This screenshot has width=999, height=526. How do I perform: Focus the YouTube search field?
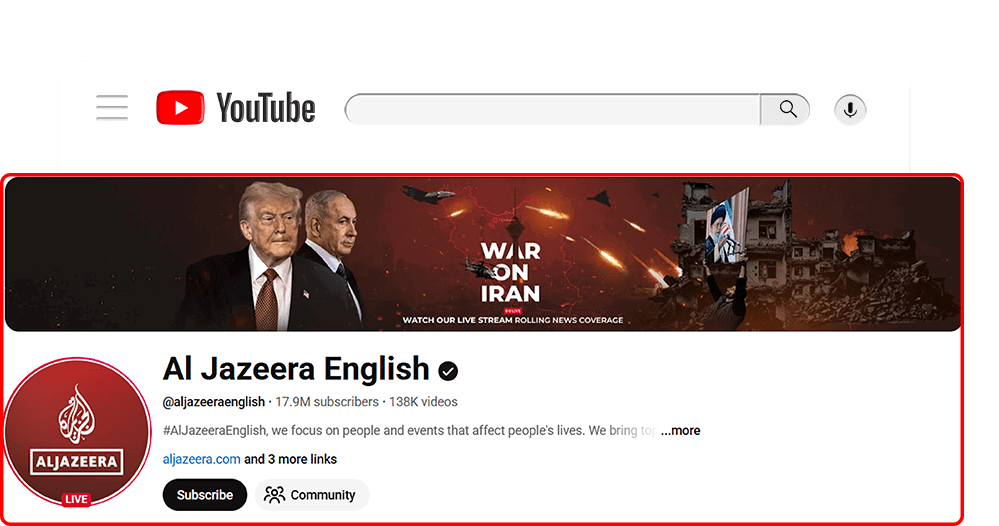(x=552, y=110)
